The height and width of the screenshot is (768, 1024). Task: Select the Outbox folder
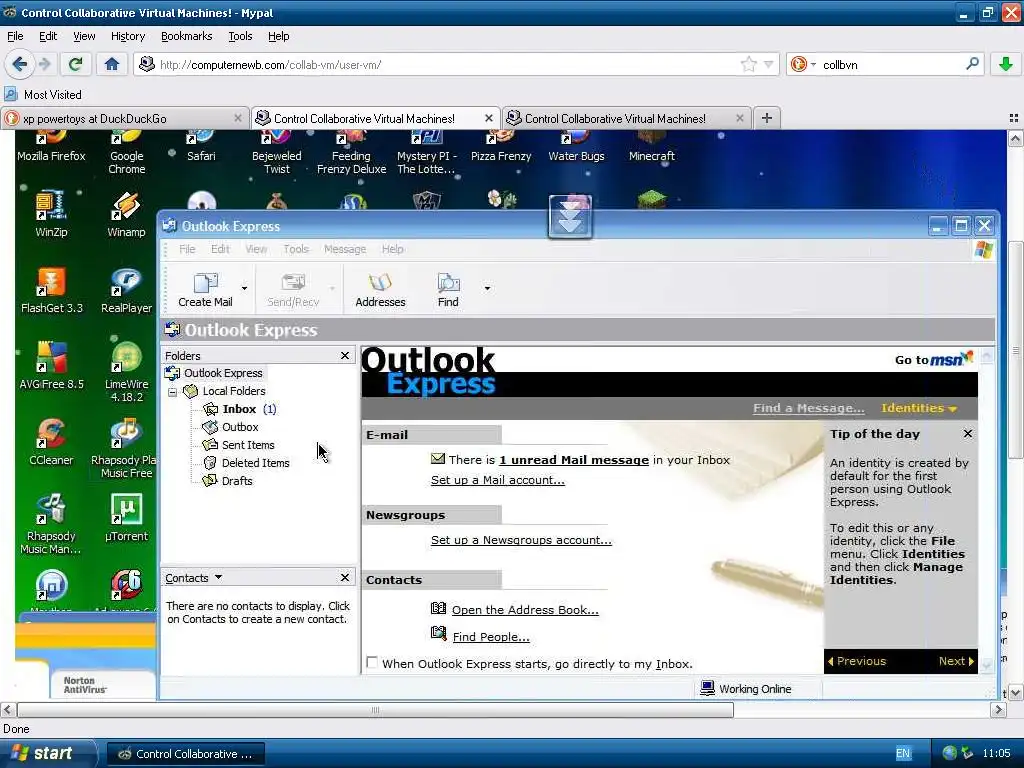(231, 427)
